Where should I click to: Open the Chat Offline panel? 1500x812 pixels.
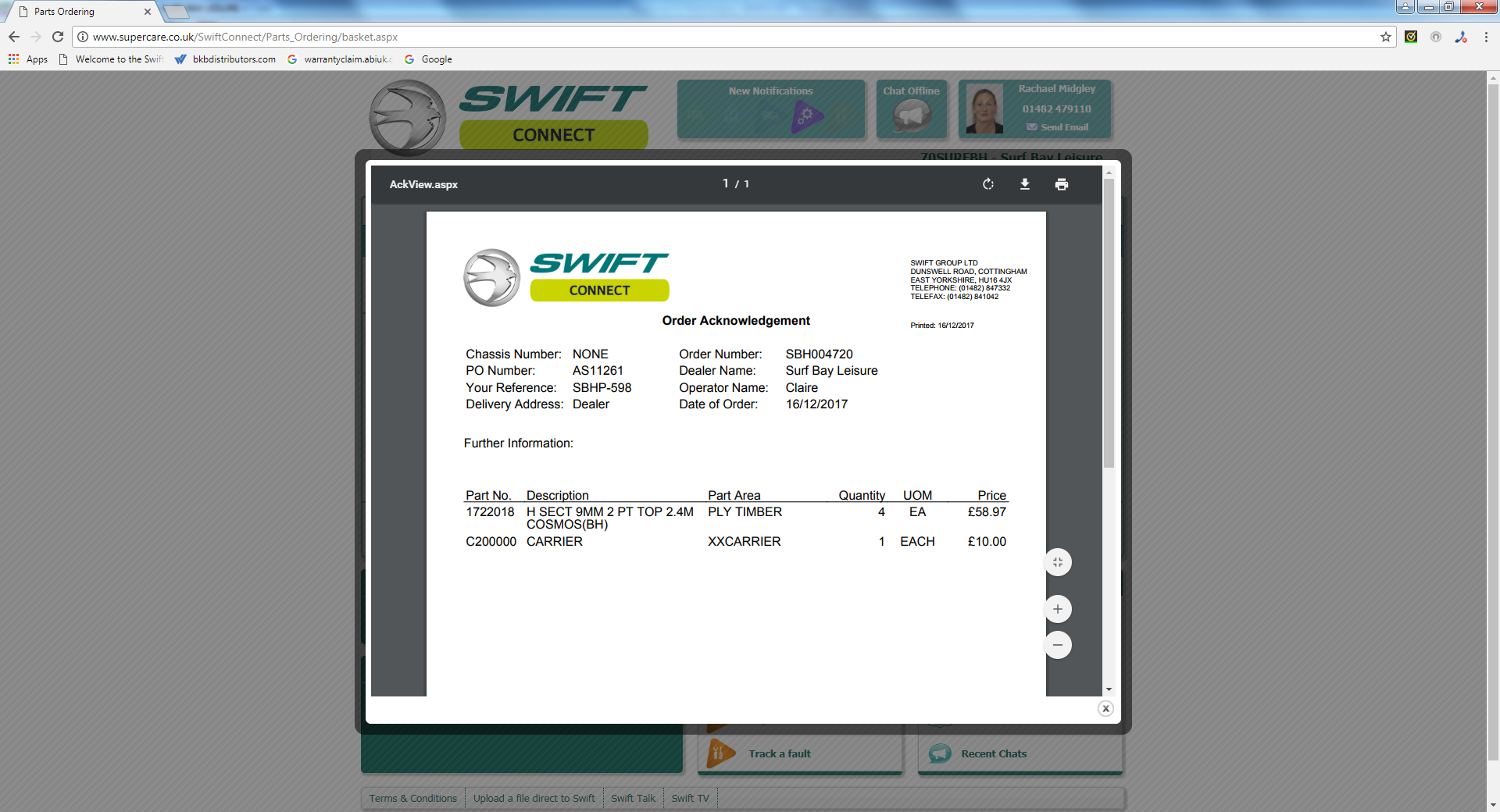click(912, 109)
